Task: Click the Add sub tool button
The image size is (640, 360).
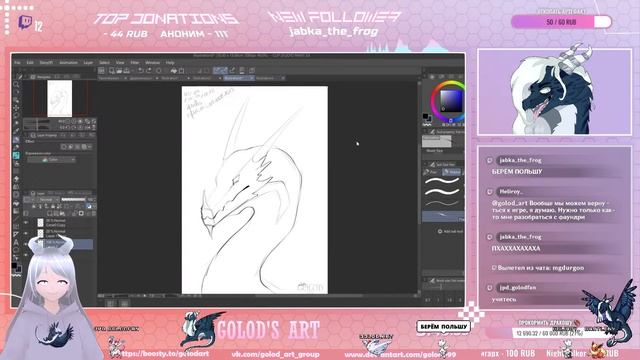Action: click(x=450, y=231)
